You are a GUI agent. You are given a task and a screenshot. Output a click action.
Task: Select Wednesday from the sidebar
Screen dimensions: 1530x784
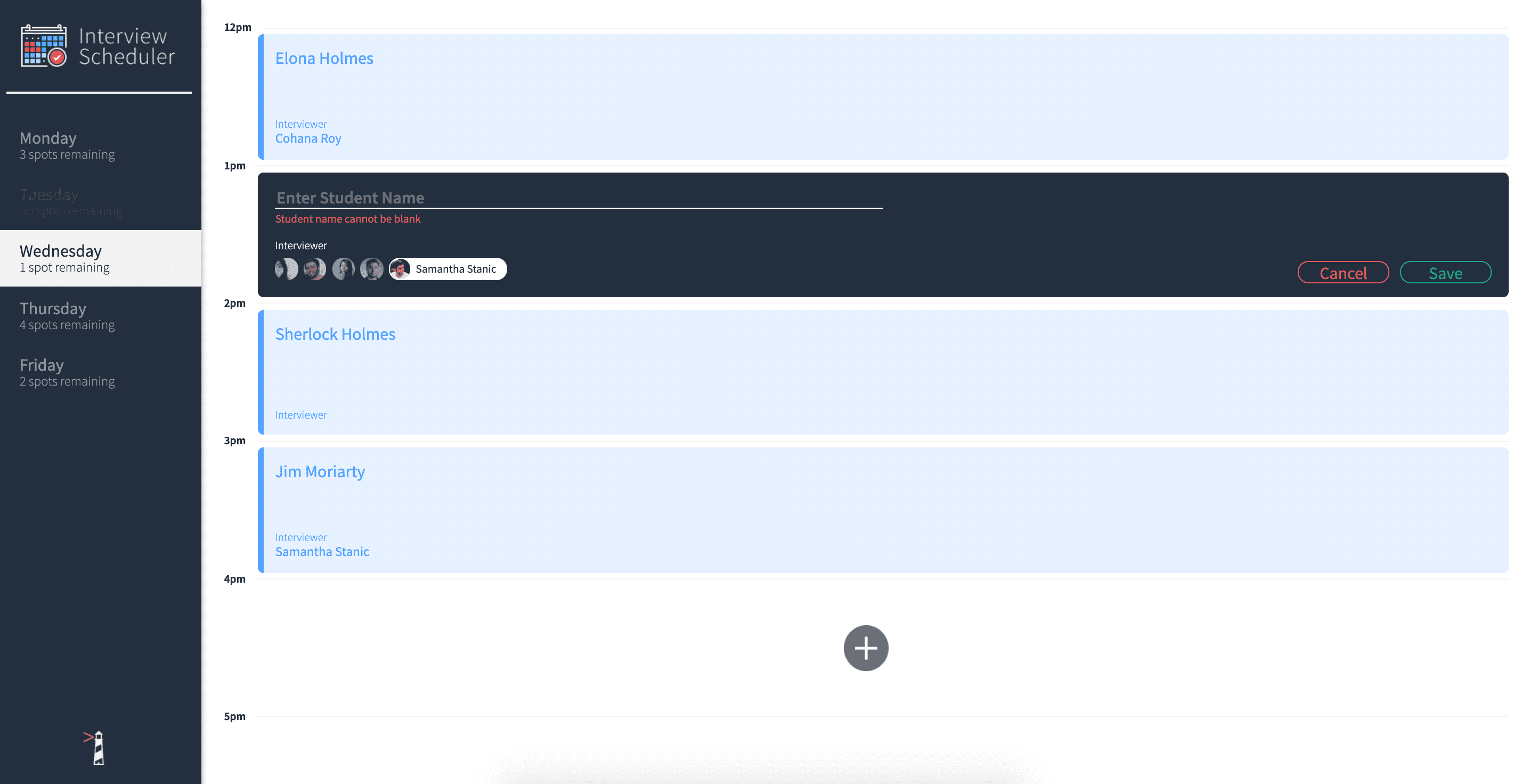(100, 258)
